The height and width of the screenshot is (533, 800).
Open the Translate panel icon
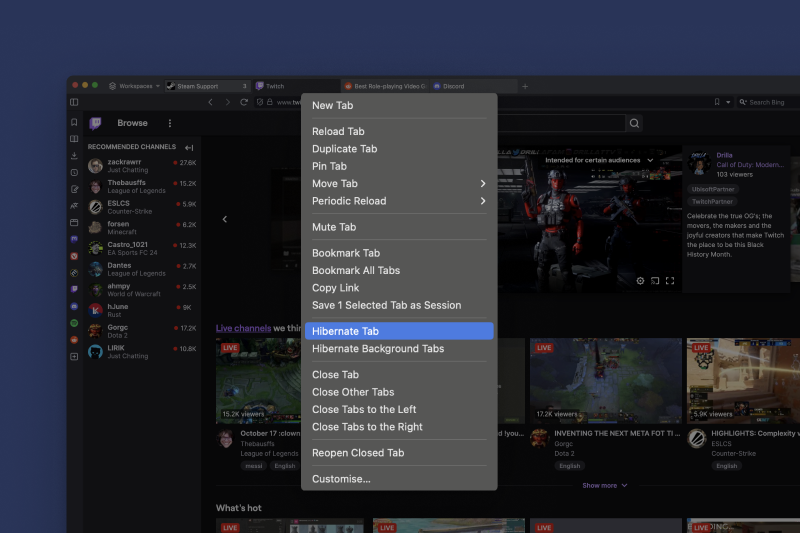[x=74, y=206]
